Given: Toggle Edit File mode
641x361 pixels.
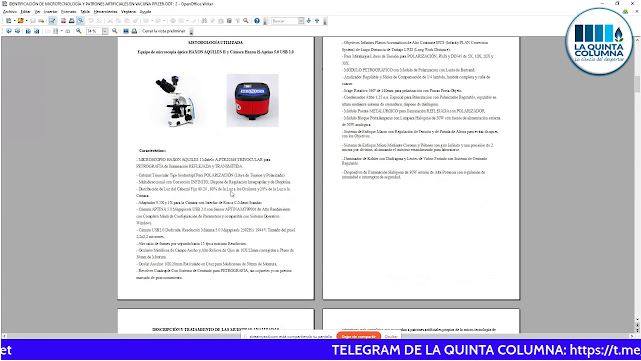Looking at the screenshot, I should [x=52, y=20].
